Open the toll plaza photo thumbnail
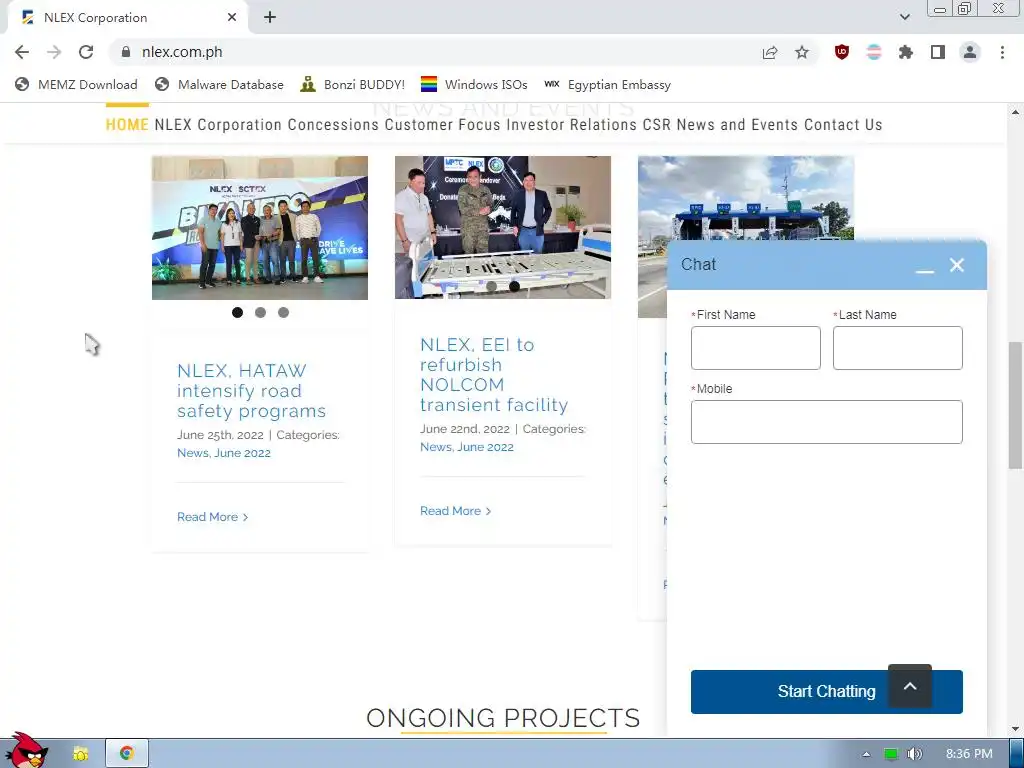Image resolution: width=1024 pixels, height=768 pixels. [x=746, y=198]
